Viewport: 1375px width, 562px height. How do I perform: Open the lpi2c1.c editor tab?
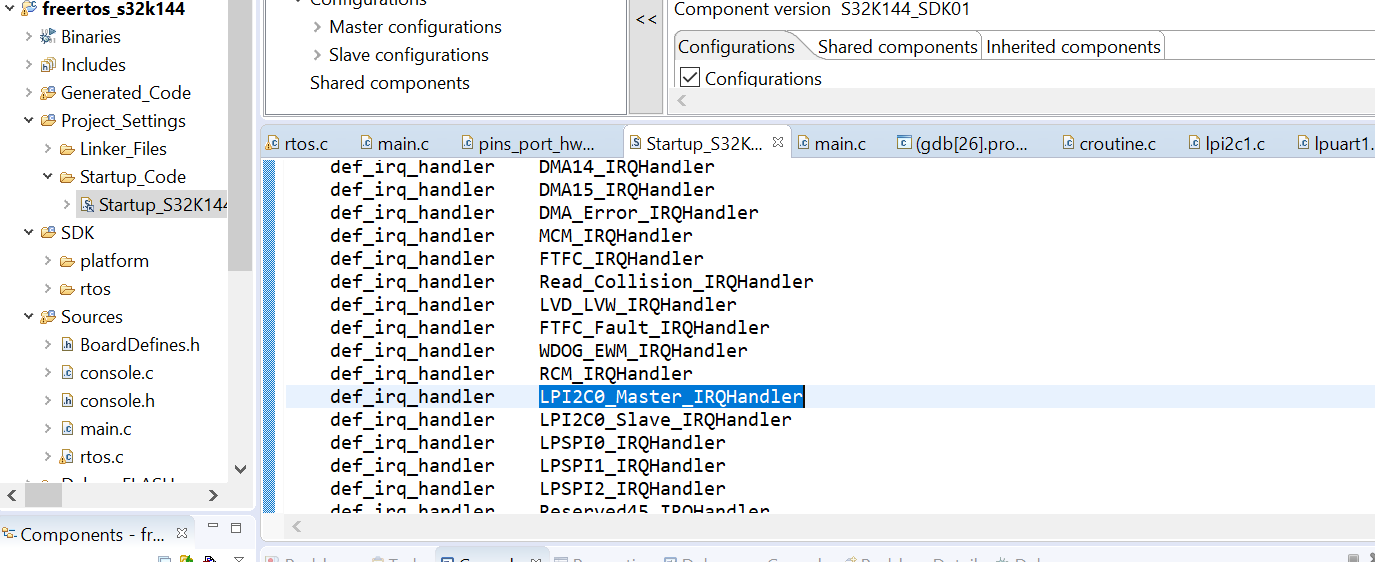tap(1227, 143)
